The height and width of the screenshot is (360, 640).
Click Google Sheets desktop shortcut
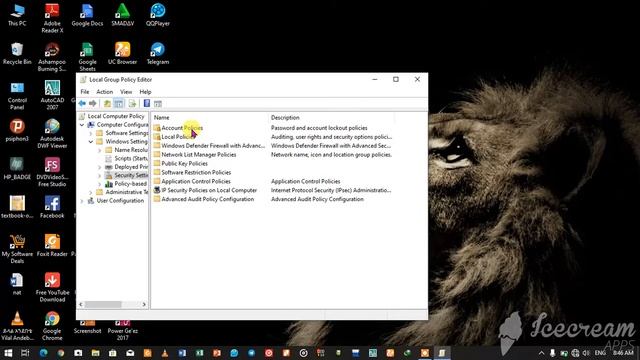(x=87, y=57)
